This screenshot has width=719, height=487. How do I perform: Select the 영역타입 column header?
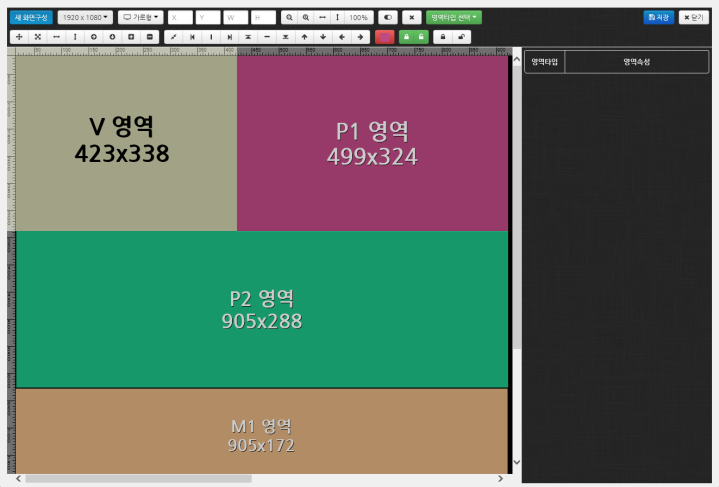(545, 62)
